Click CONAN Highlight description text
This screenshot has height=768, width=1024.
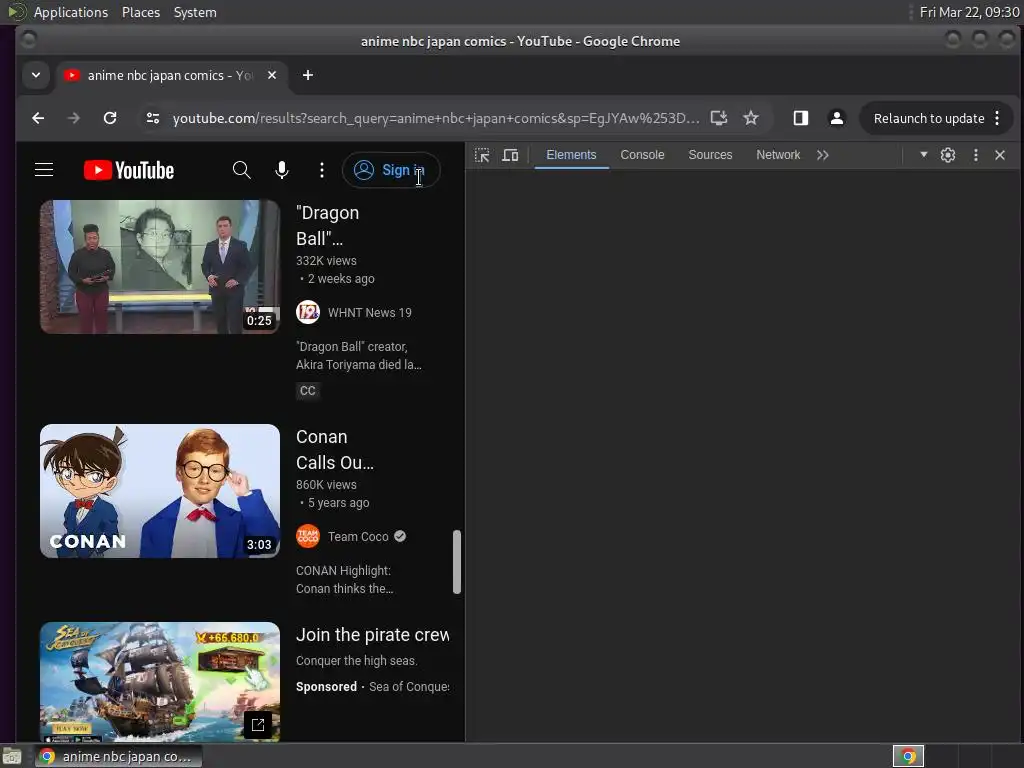click(345, 580)
